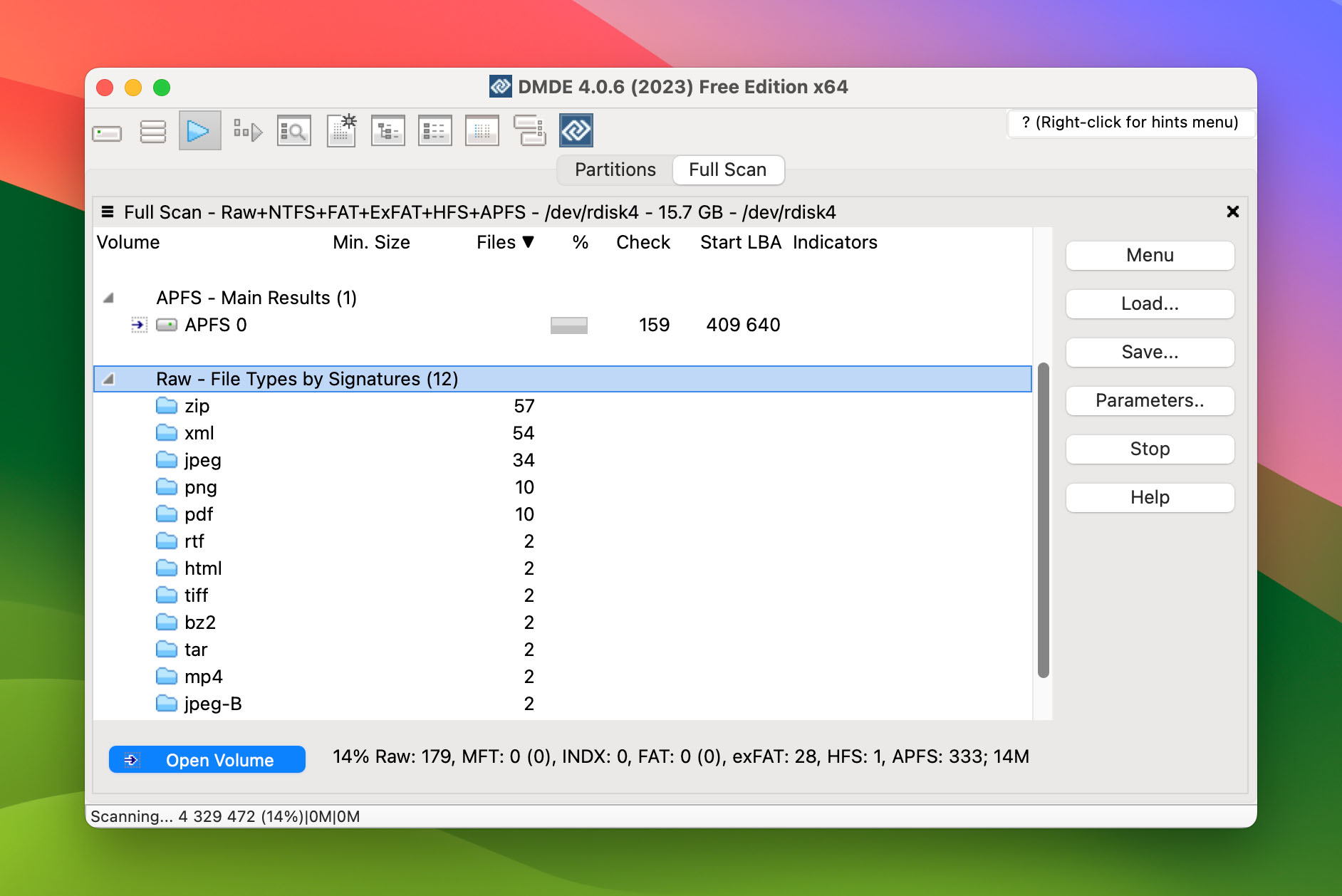Click the pdf folder icon
Screen dimensions: 1342x896
[167, 514]
